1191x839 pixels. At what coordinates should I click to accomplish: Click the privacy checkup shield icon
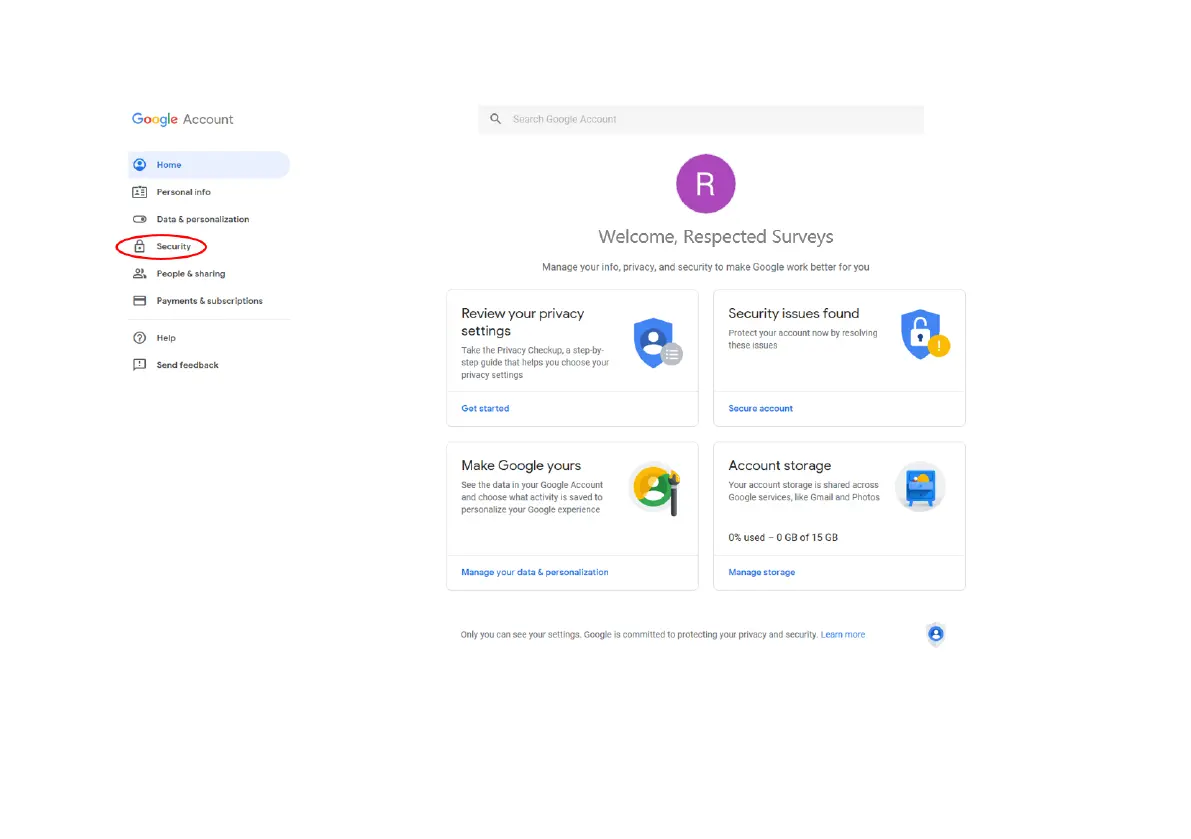658,343
